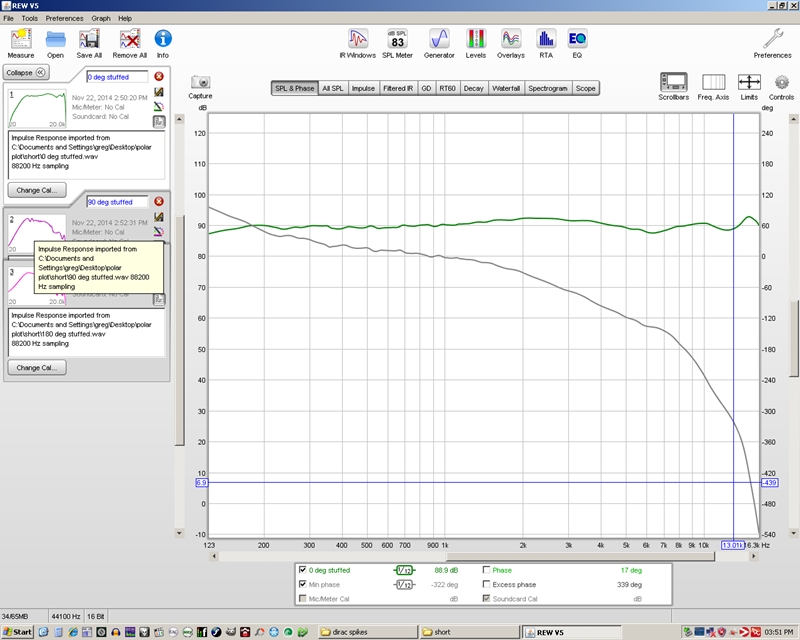The width and height of the screenshot is (800, 640).
Task: Open graph Controls gear
Action: point(781,86)
